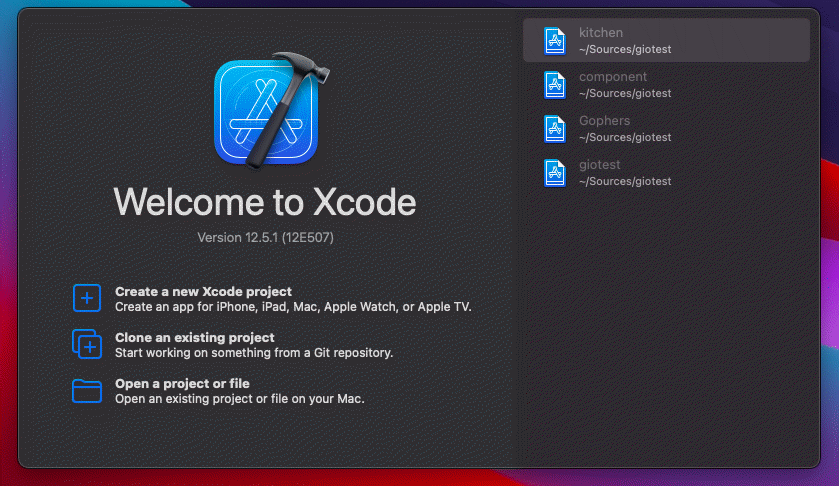Click the Gophers project file icon
Image resolution: width=839 pixels, height=486 pixels.
[x=555, y=129]
